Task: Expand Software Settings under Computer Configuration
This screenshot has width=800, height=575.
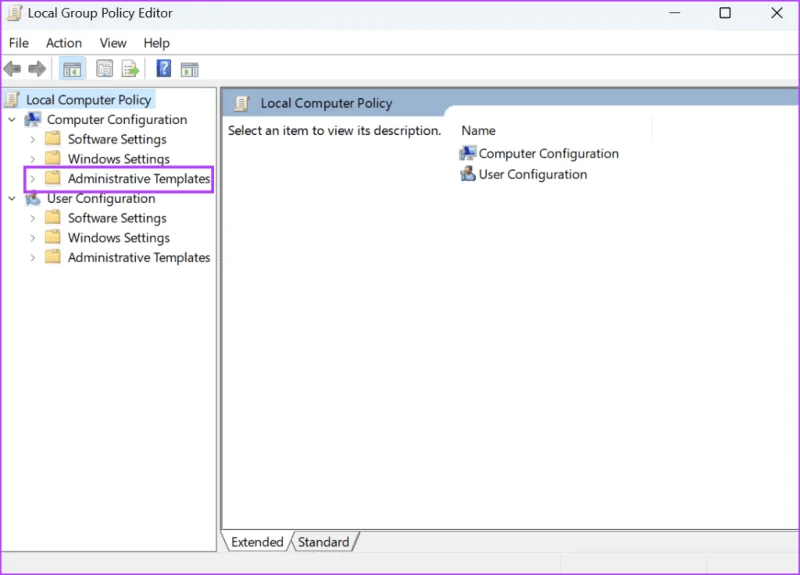Action: [33, 139]
